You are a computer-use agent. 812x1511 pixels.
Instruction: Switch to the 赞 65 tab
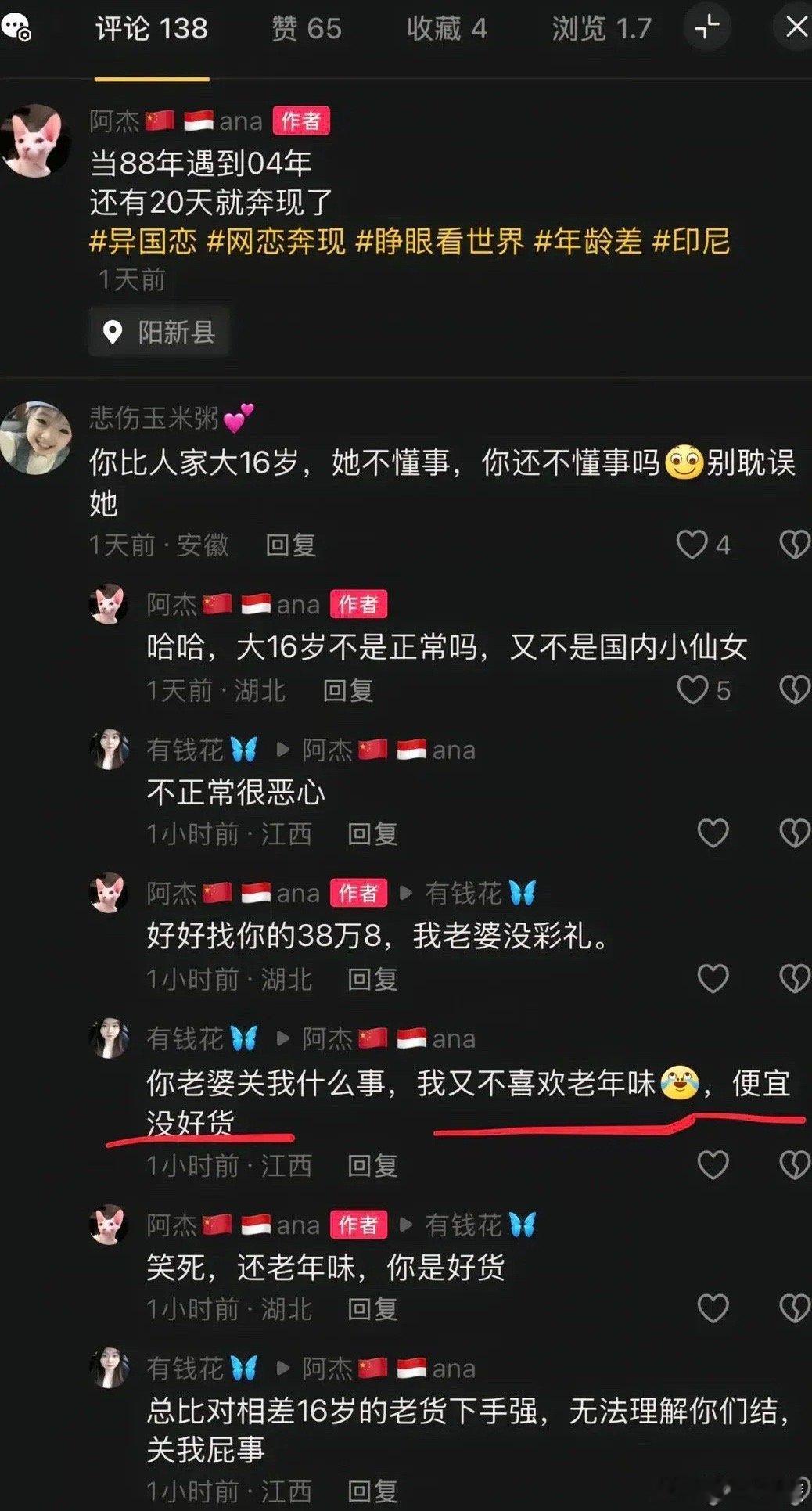point(307,29)
